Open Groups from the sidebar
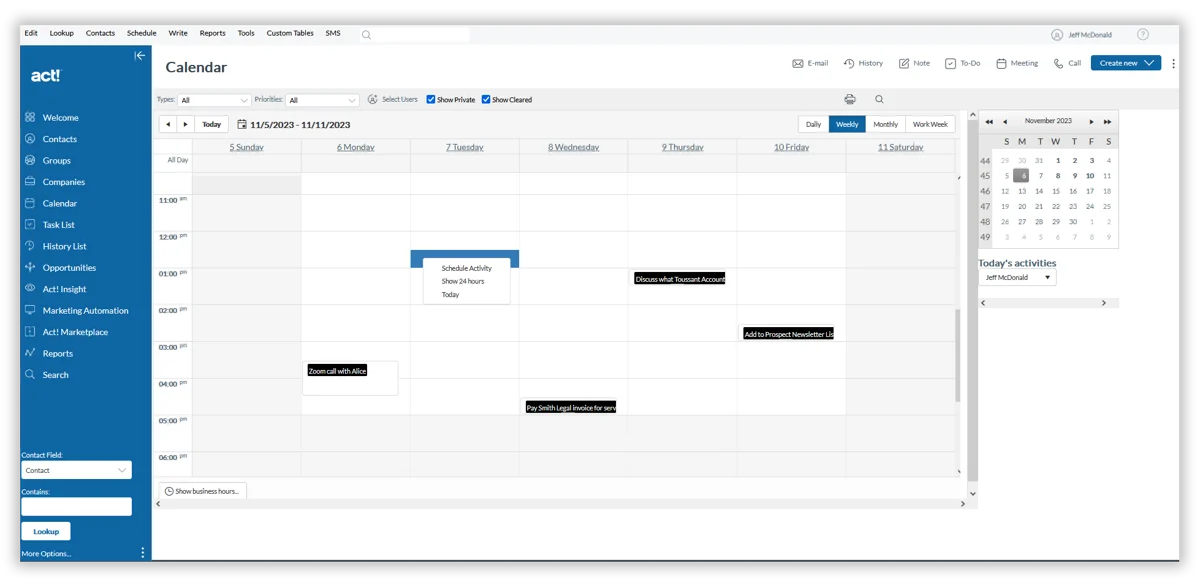This screenshot has height=585, width=1200. tap(56, 160)
